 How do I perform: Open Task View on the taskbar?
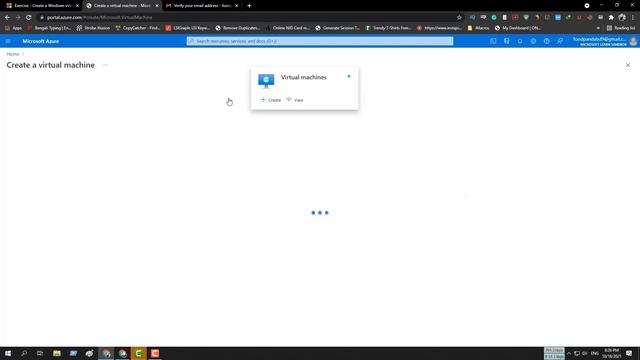[40, 353]
